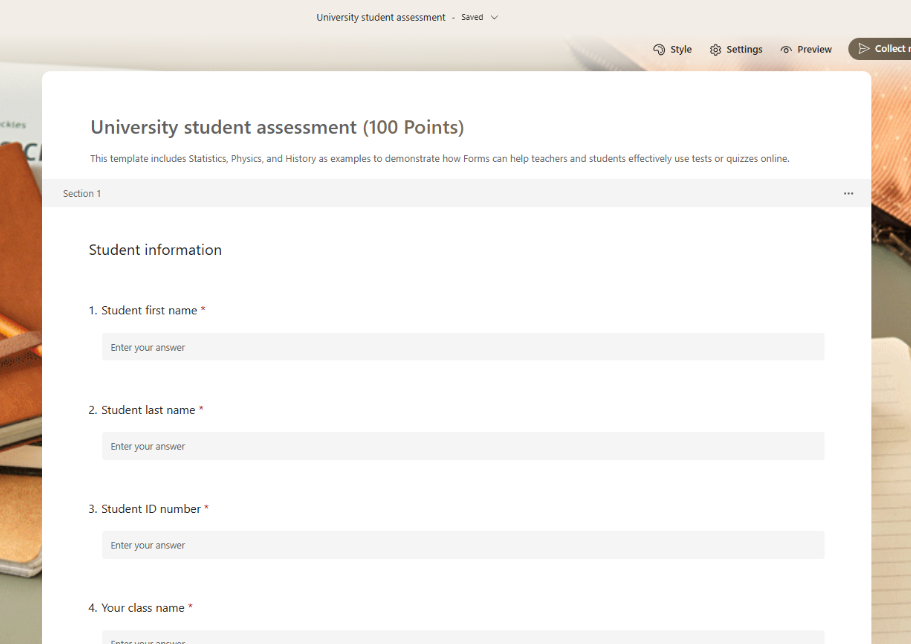Click the form description text
The height and width of the screenshot is (644, 911).
pos(438,158)
